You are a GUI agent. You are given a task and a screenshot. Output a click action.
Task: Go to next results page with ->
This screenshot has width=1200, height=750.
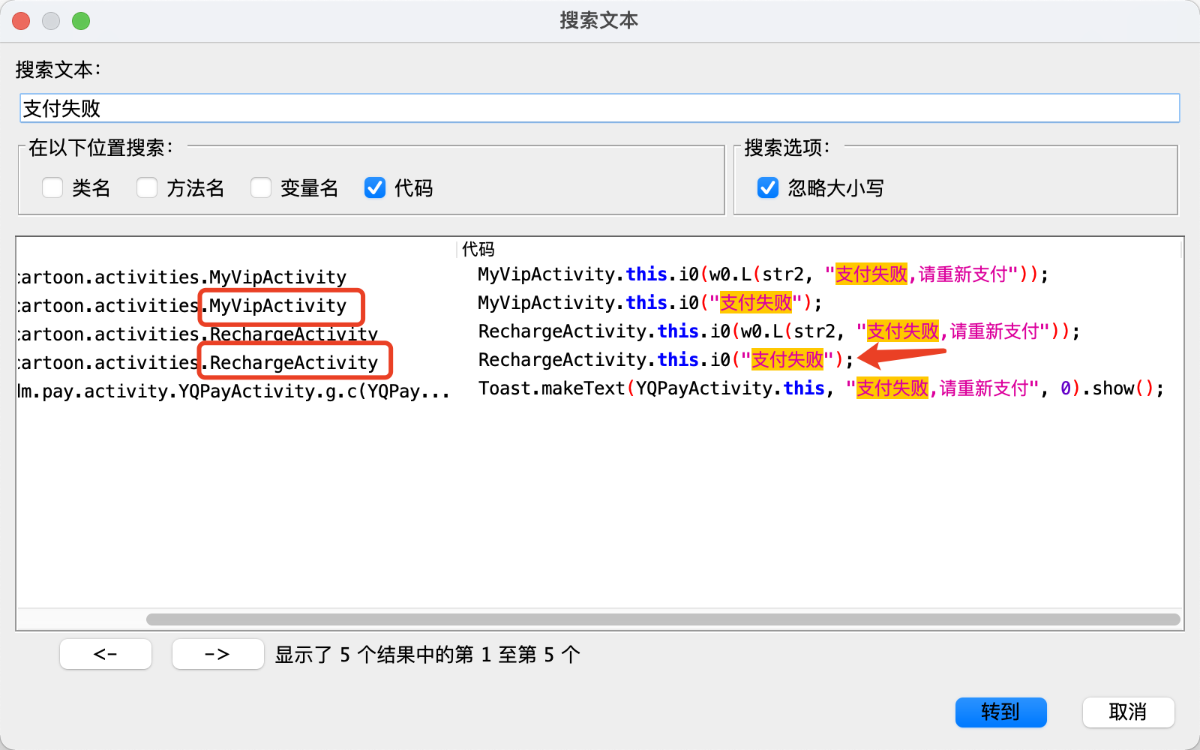click(x=217, y=654)
